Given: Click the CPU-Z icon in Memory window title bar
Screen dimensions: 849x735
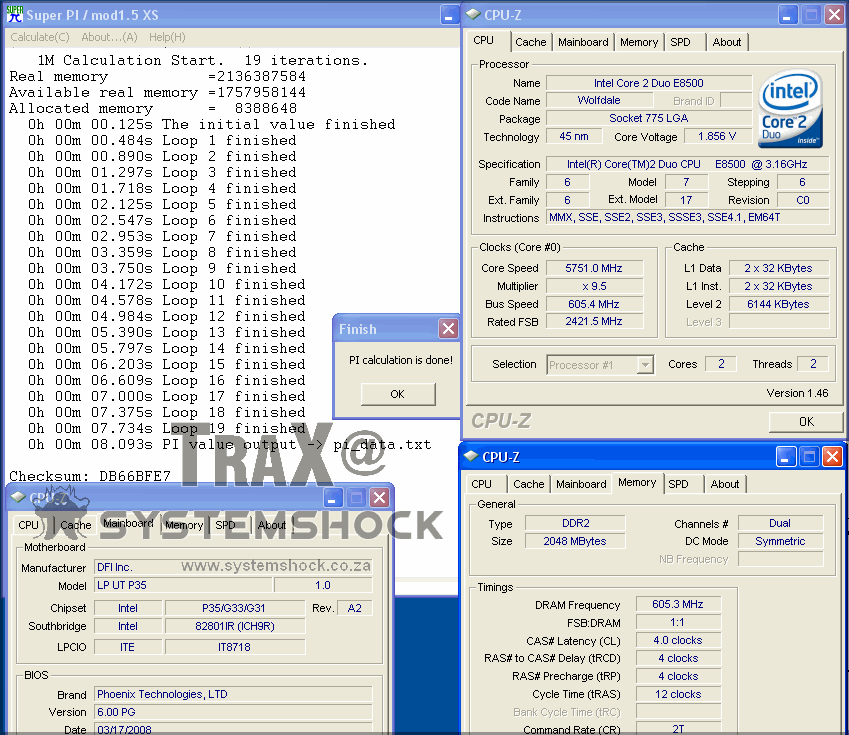Looking at the screenshot, I should [471, 457].
